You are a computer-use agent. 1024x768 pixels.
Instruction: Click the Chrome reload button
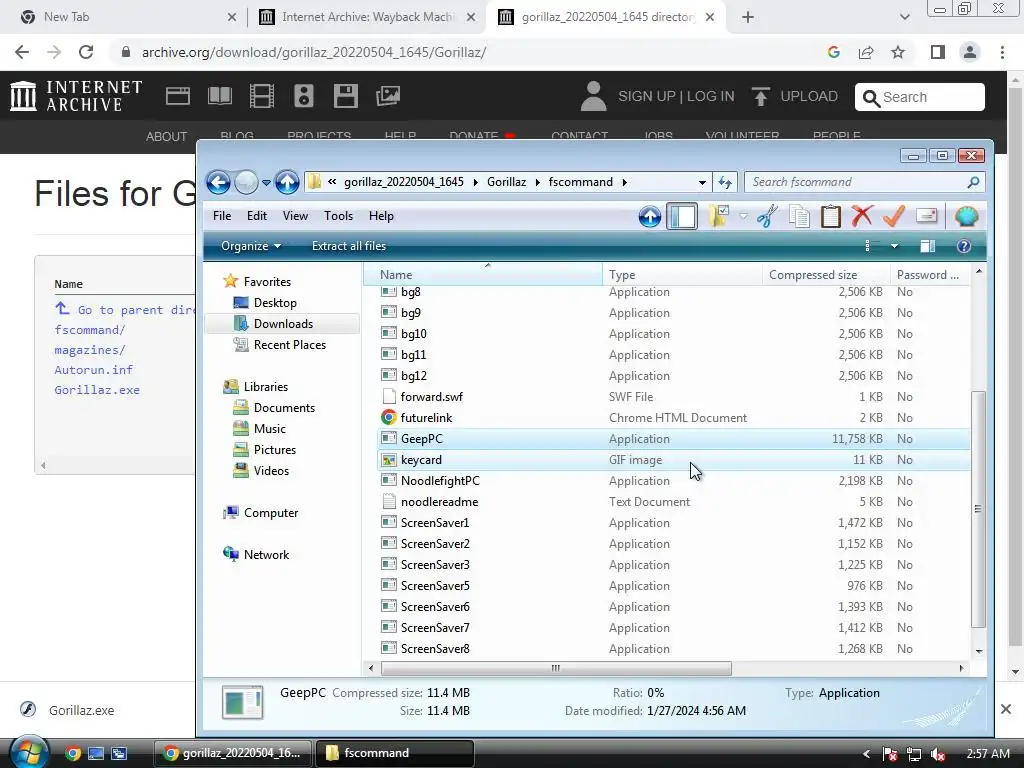86,52
